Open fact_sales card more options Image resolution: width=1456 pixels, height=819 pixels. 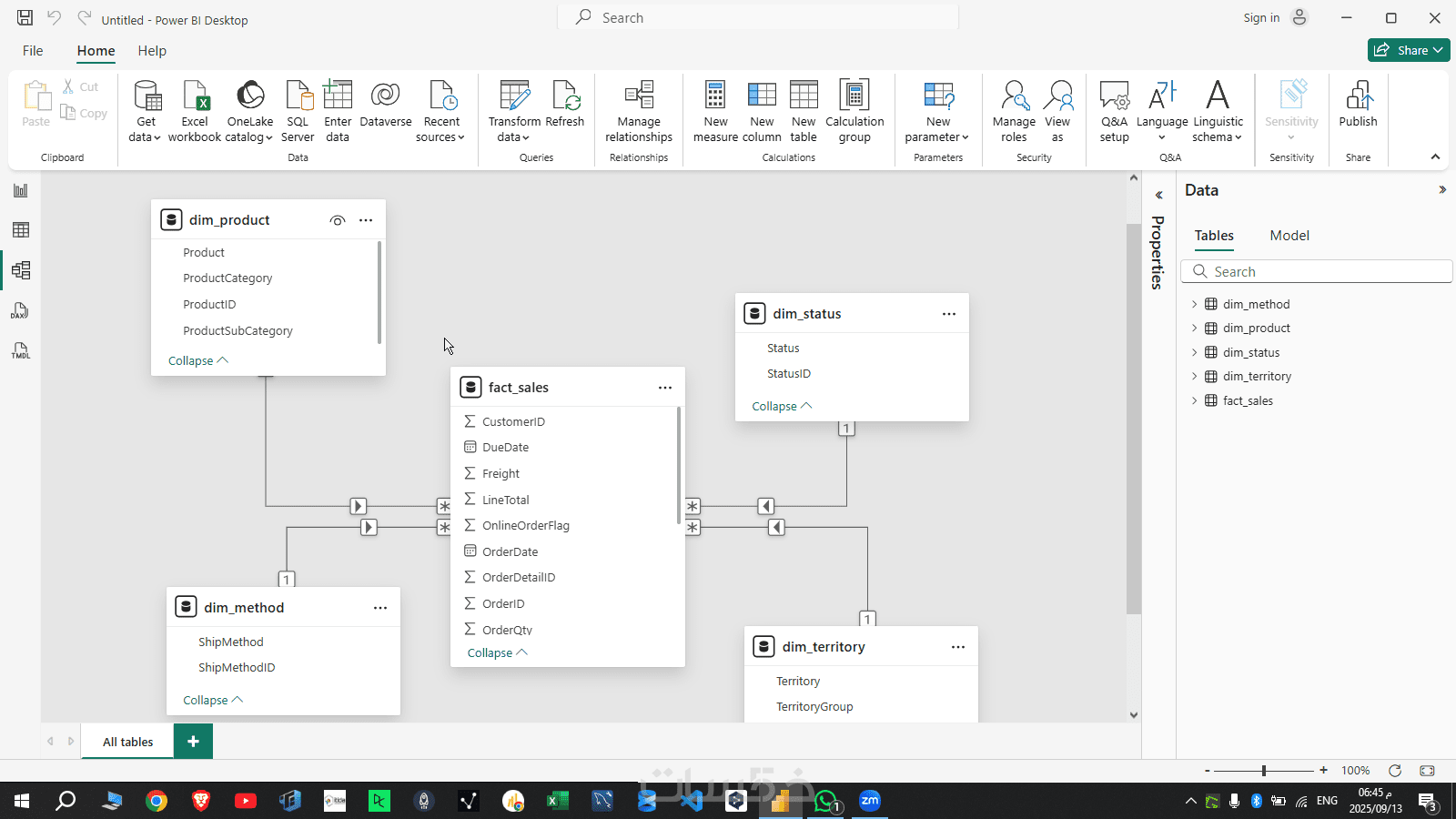pos(665,388)
